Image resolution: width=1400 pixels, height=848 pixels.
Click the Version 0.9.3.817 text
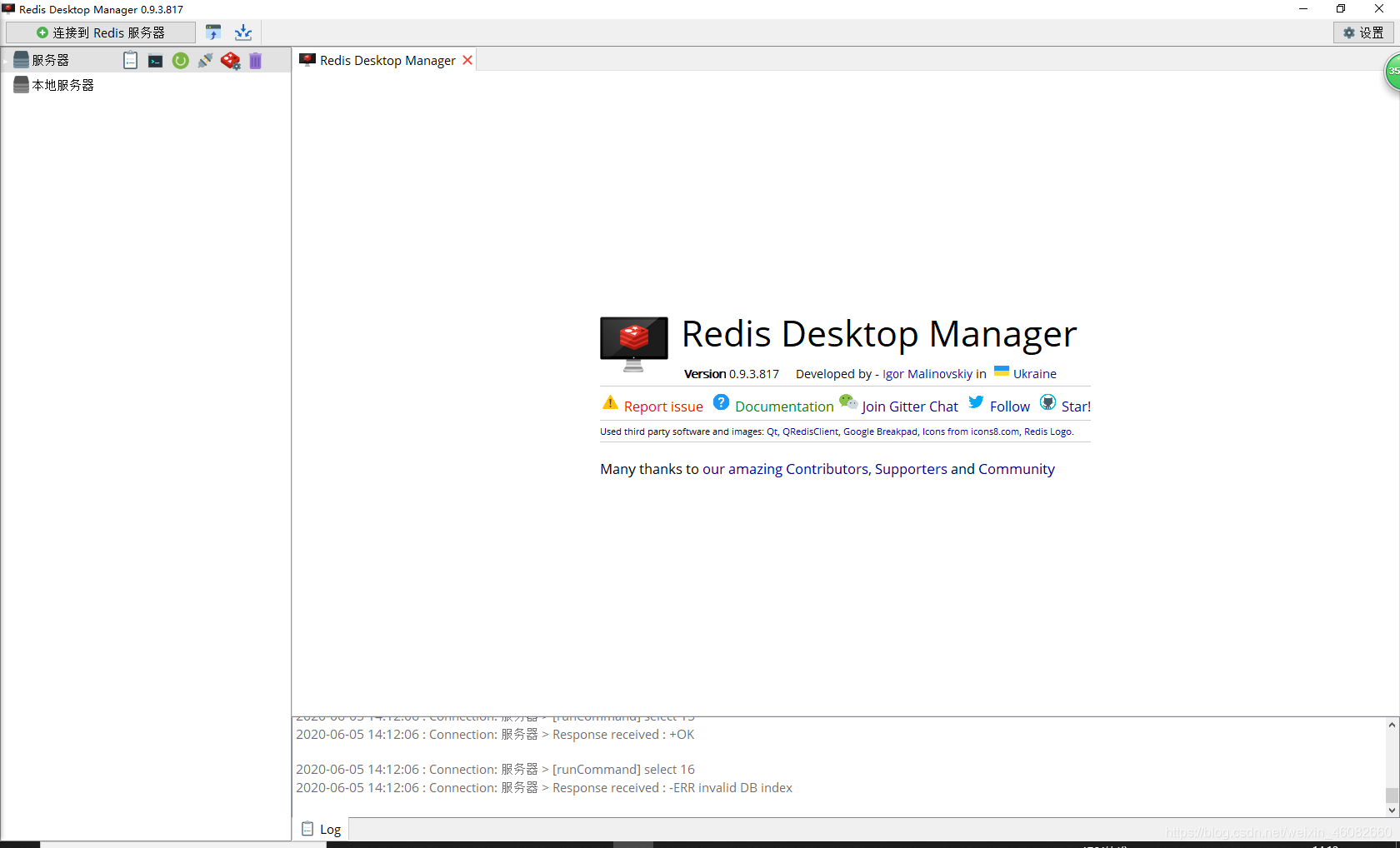[732, 374]
